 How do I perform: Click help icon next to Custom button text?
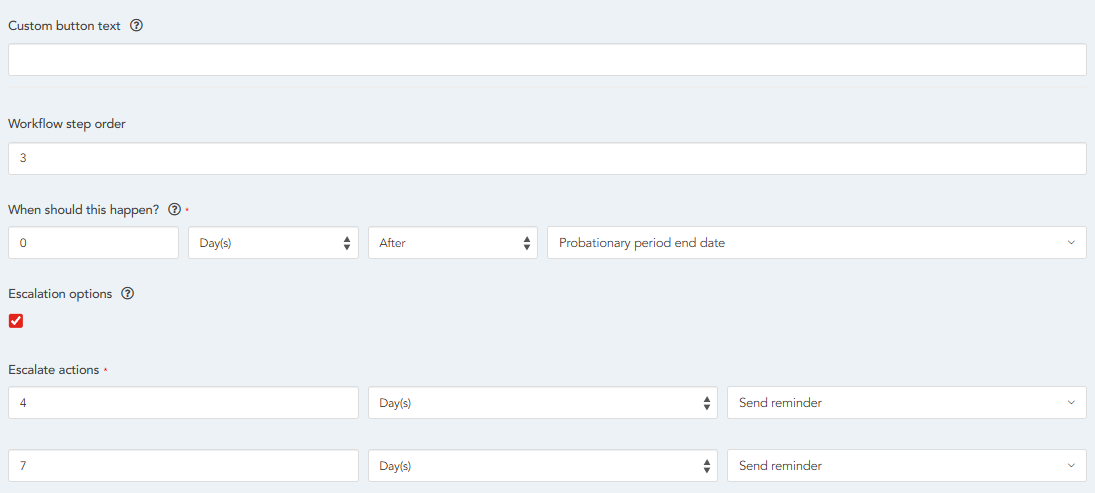pos(137,26)
